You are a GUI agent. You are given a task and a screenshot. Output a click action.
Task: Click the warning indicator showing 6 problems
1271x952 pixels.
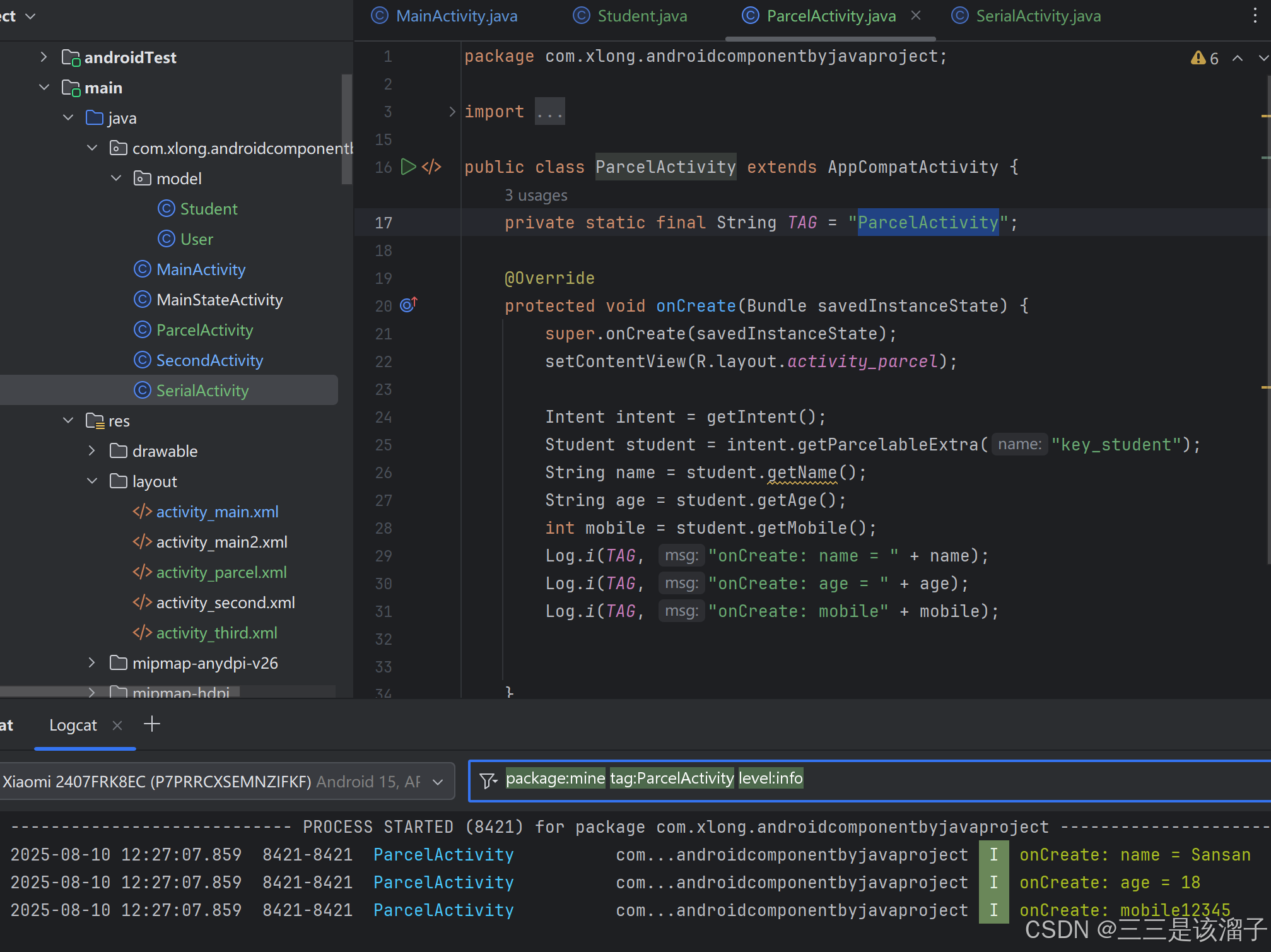1204,58
